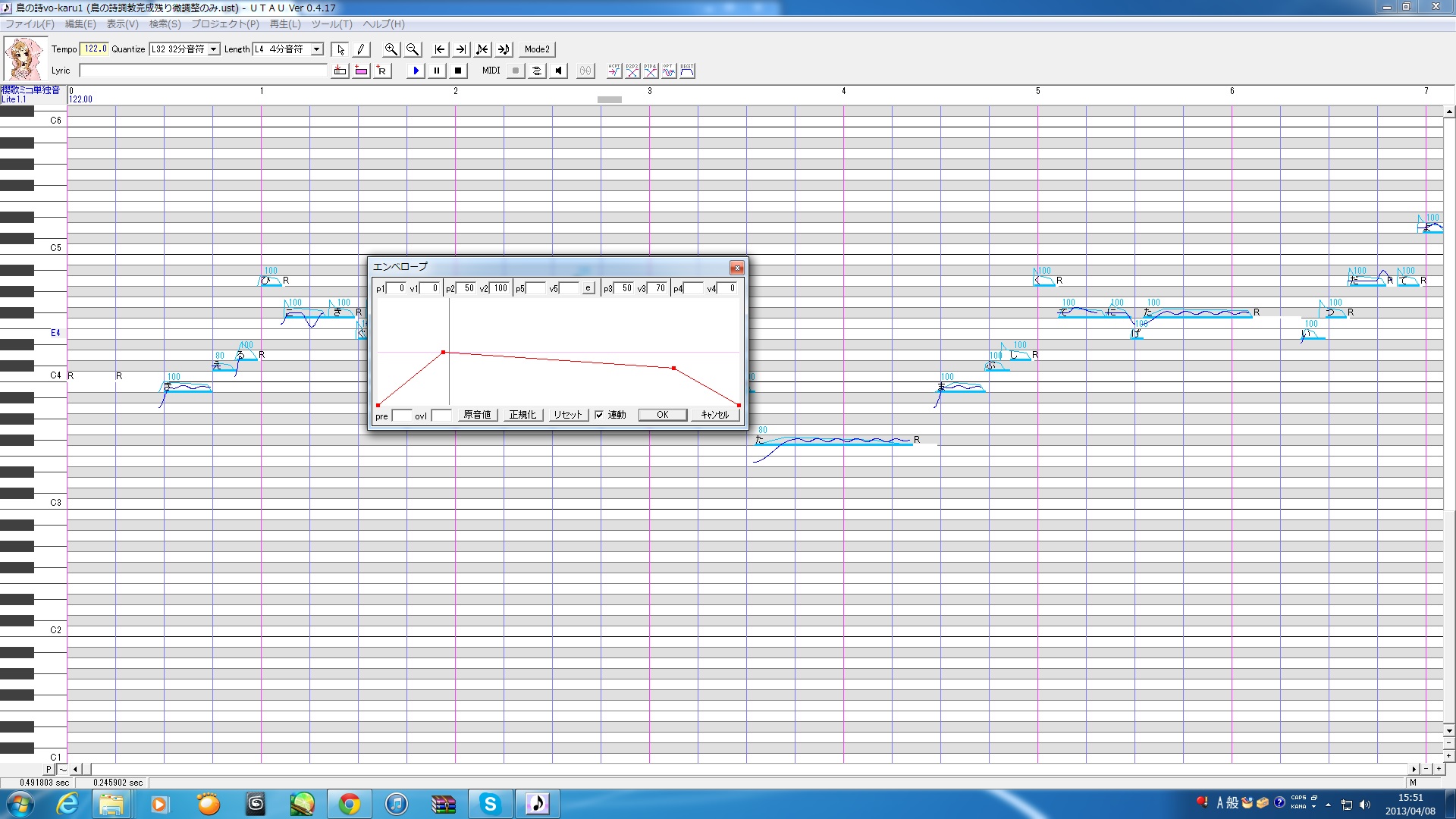This screenshot has width=1456, height=819.
Task: Click the RESET envelope preset icon
Action: (x=687, y=71)
